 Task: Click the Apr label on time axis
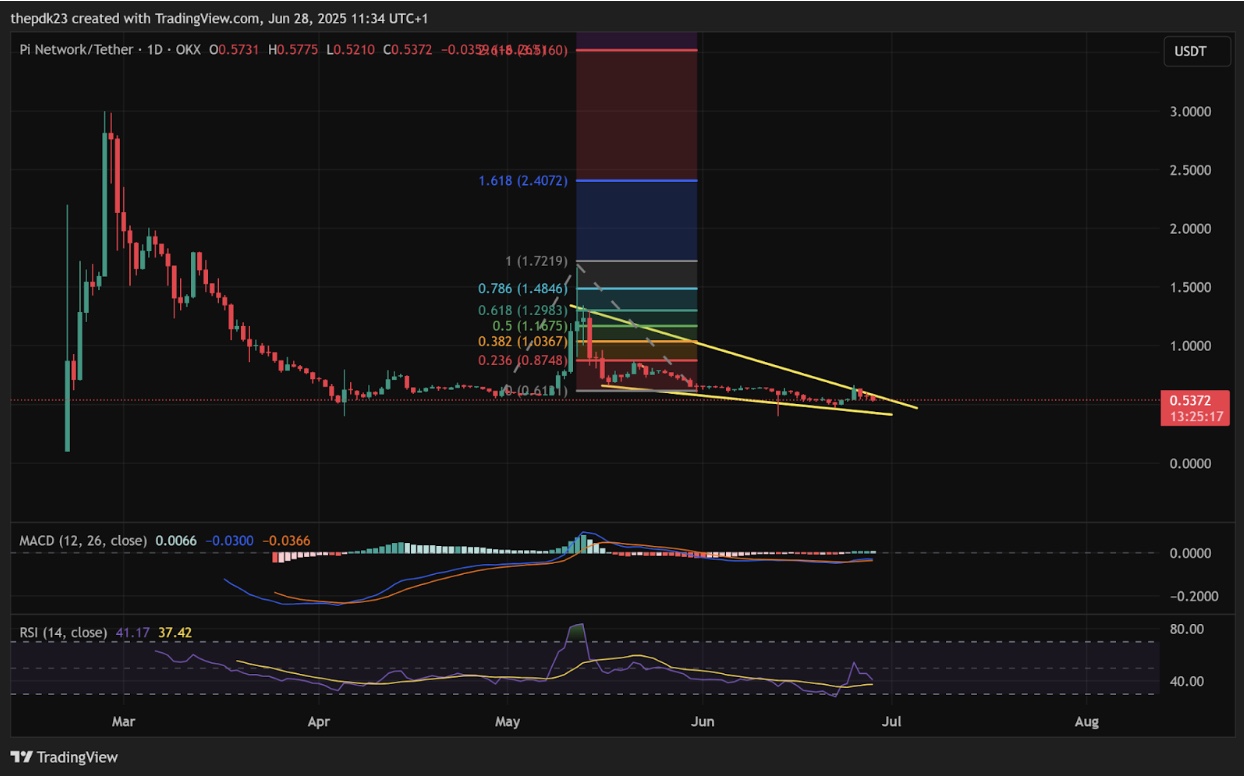click(318, 721)
